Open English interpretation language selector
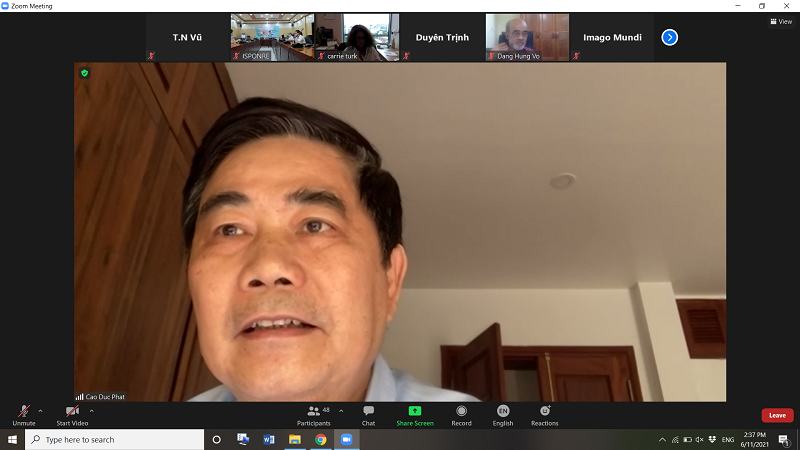 [503, 412]
